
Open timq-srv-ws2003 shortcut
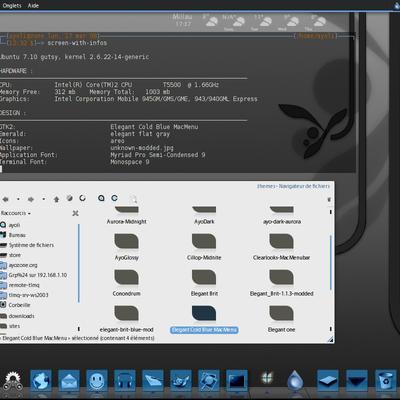24,295
